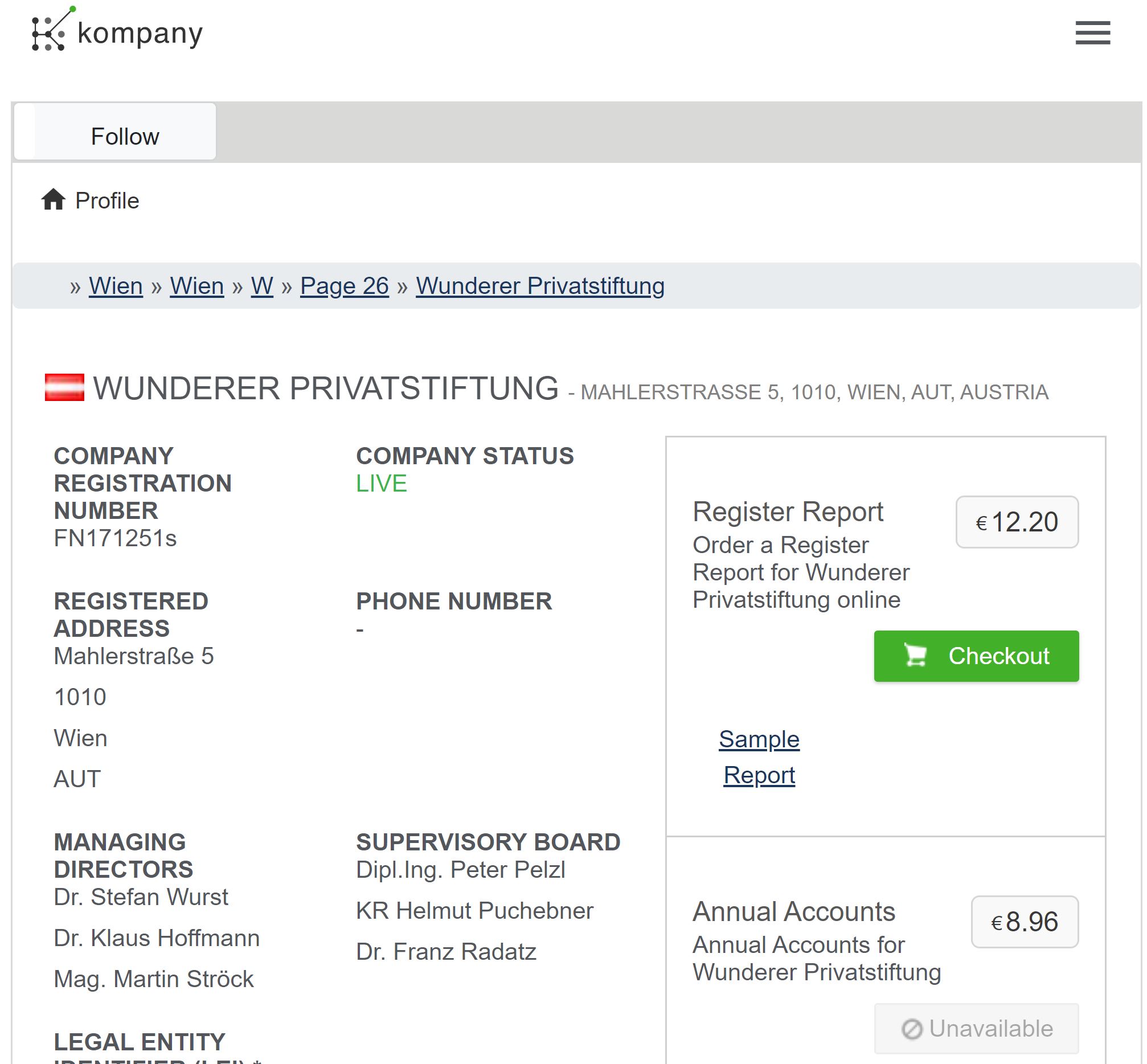The image size is (1147, 1064).
Task: Click the unavailable symbol on Annual Accounts
Action: tap(911, 1029)
